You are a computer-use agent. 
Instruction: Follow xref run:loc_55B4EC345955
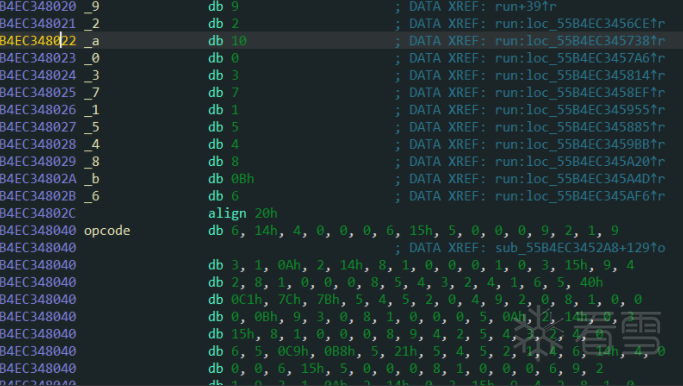tap(580, 110)
